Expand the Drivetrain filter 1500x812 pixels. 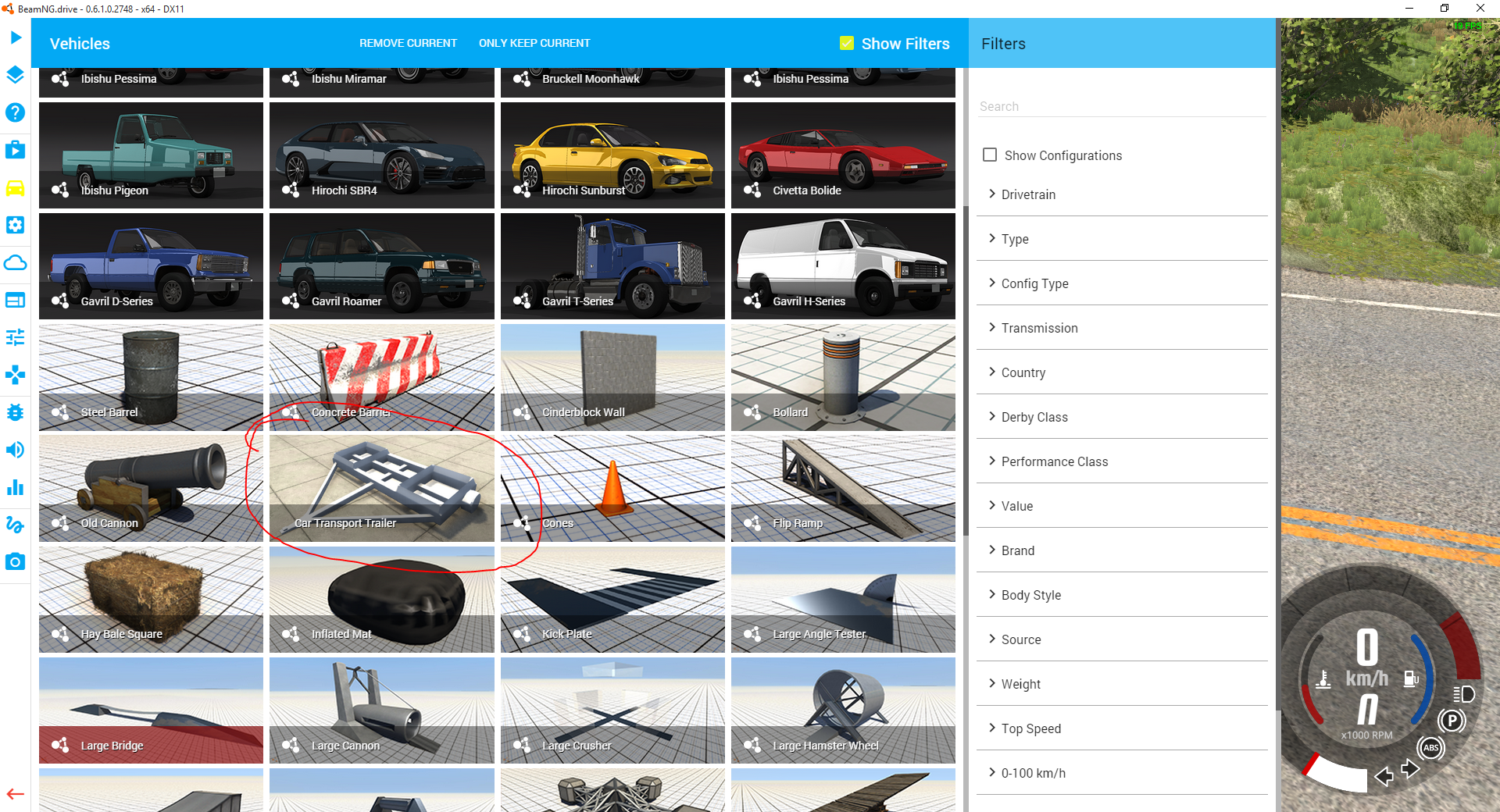pos(1122,194)
